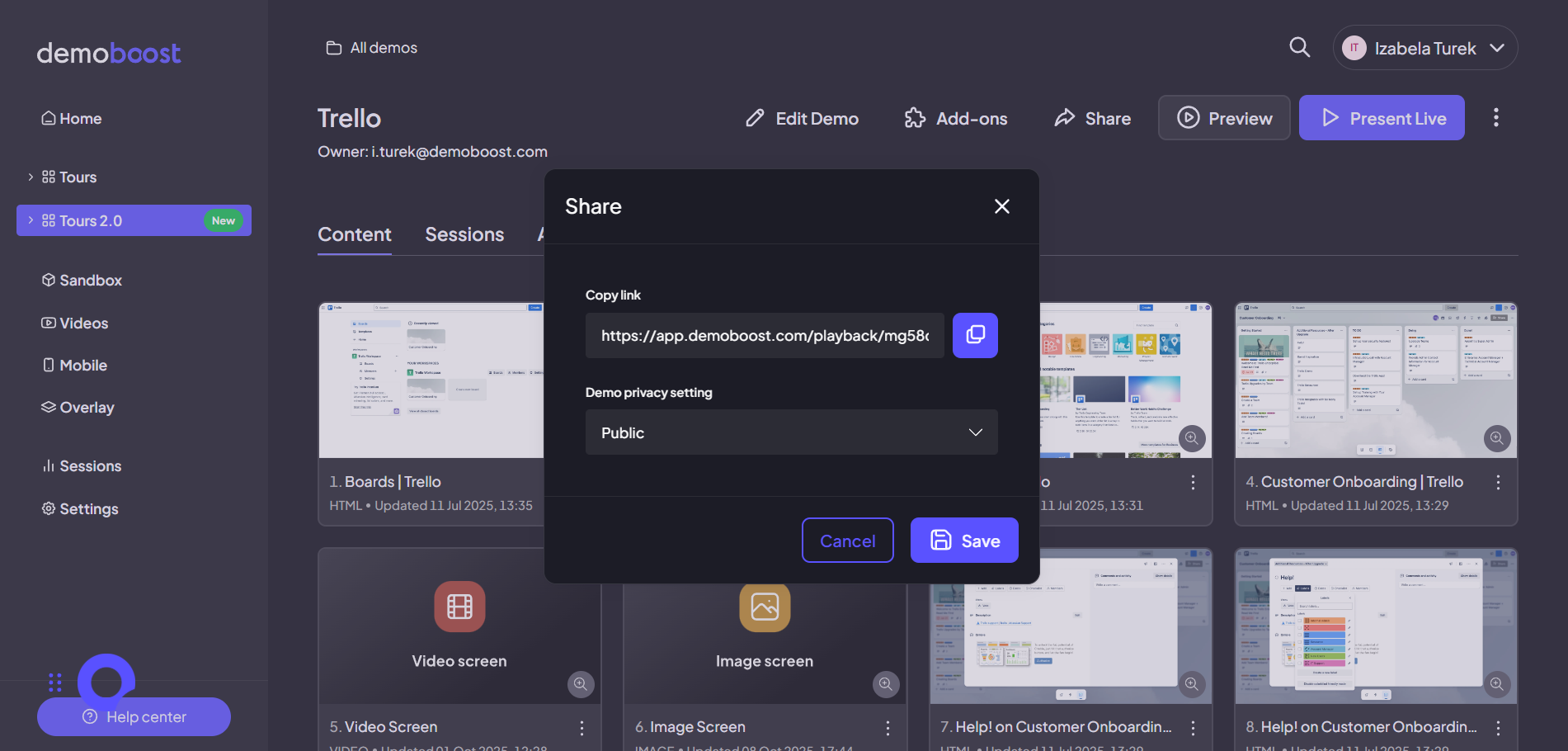Open options for 6. Image Screen
The width and height of the screenshot is (1568, 751).
[x=888, y=728]
